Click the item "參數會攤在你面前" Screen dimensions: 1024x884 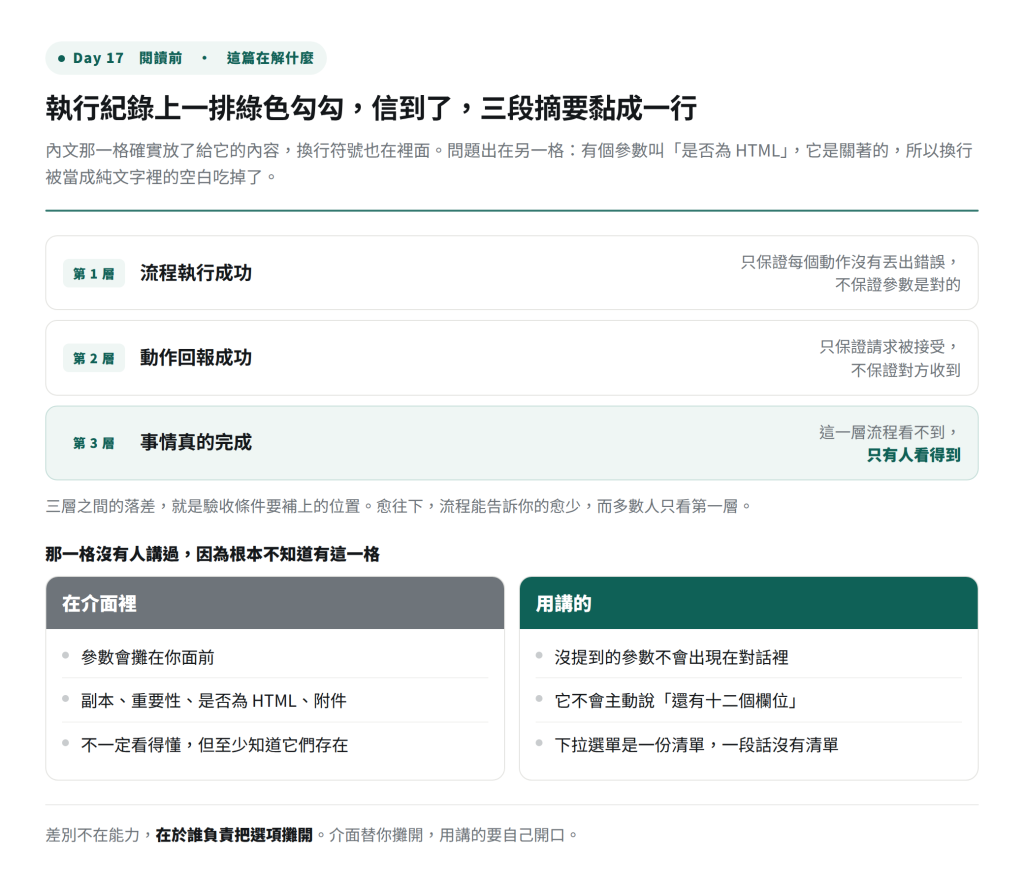[x=148, y=657]
